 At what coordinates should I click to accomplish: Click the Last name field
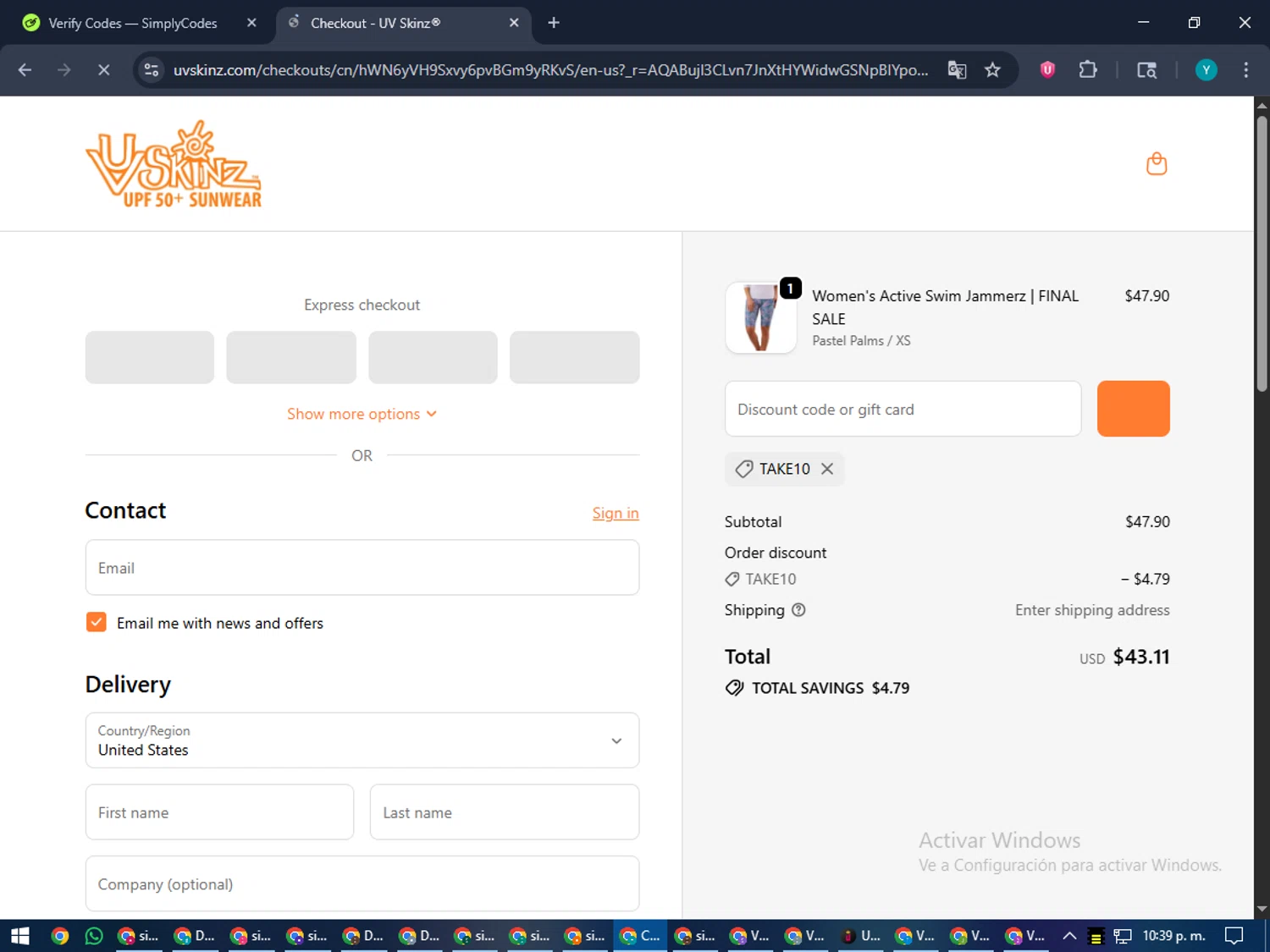tap(504, 812)
